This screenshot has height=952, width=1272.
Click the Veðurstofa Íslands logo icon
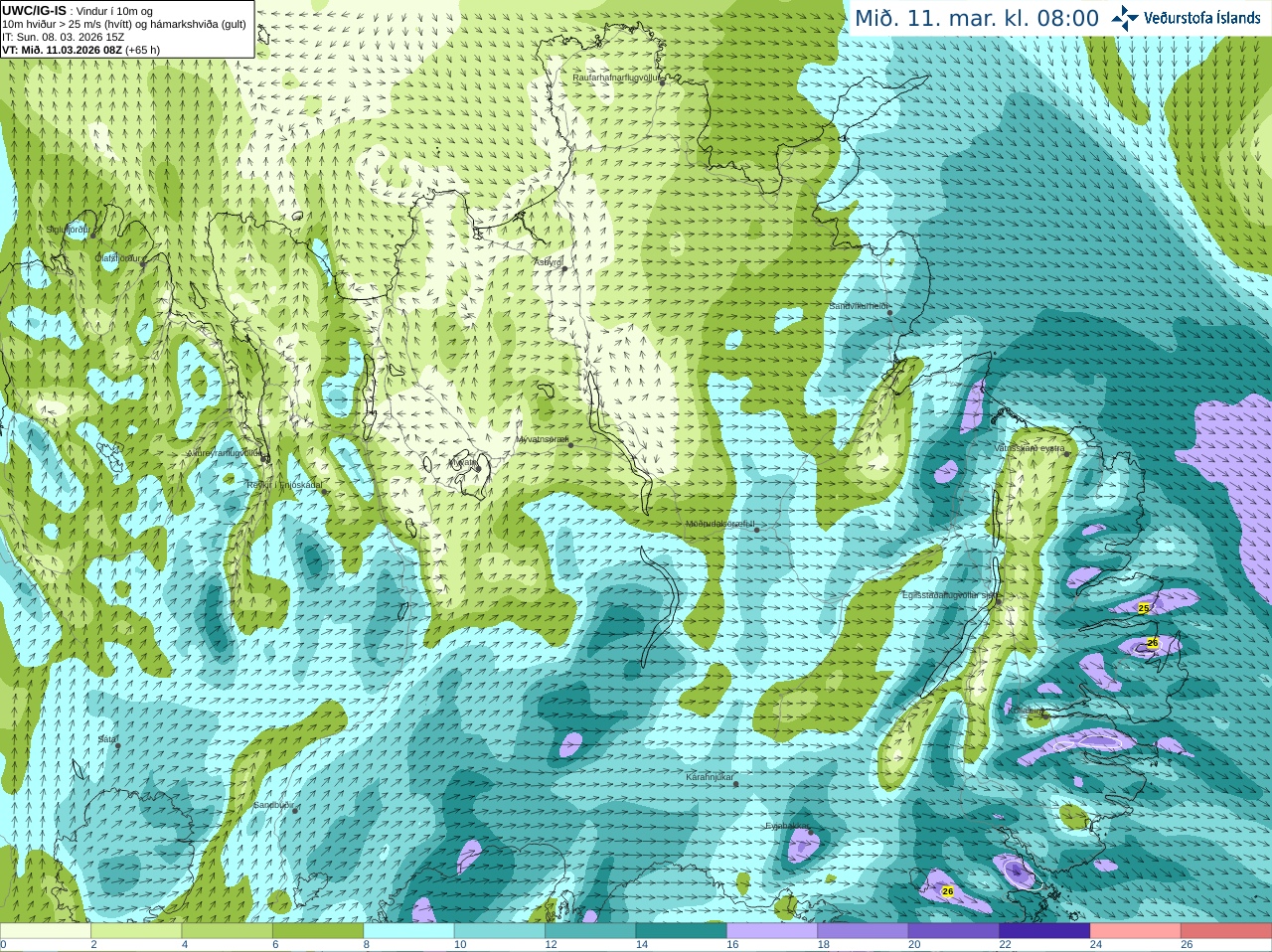coord(1125,18)
